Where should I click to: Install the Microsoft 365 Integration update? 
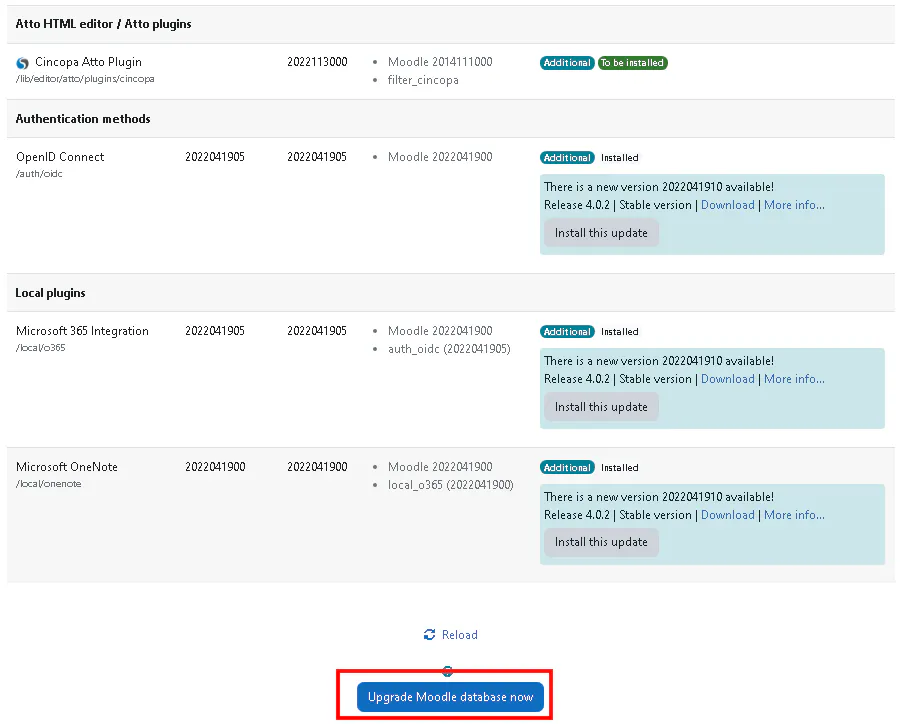pyautogui.click(x=601, y=407)
